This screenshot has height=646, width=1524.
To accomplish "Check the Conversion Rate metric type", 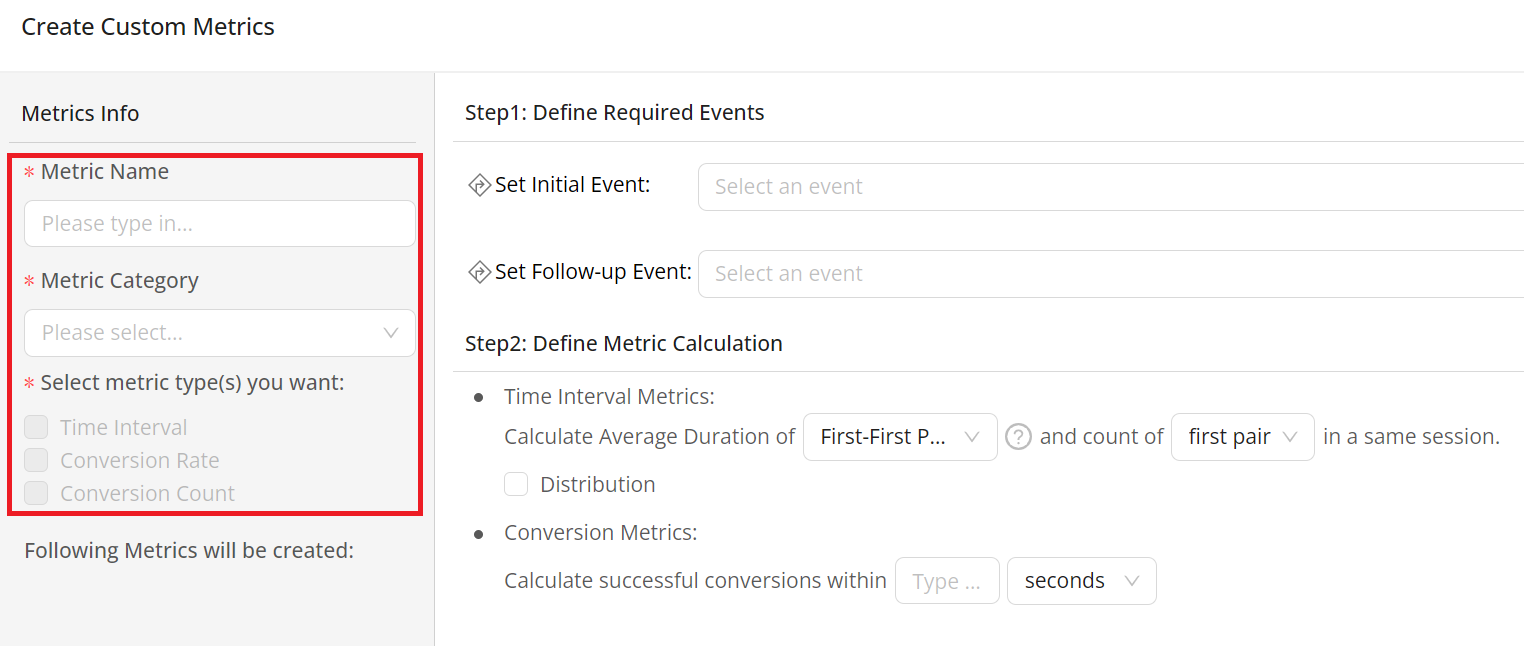I will click(37, 461).
